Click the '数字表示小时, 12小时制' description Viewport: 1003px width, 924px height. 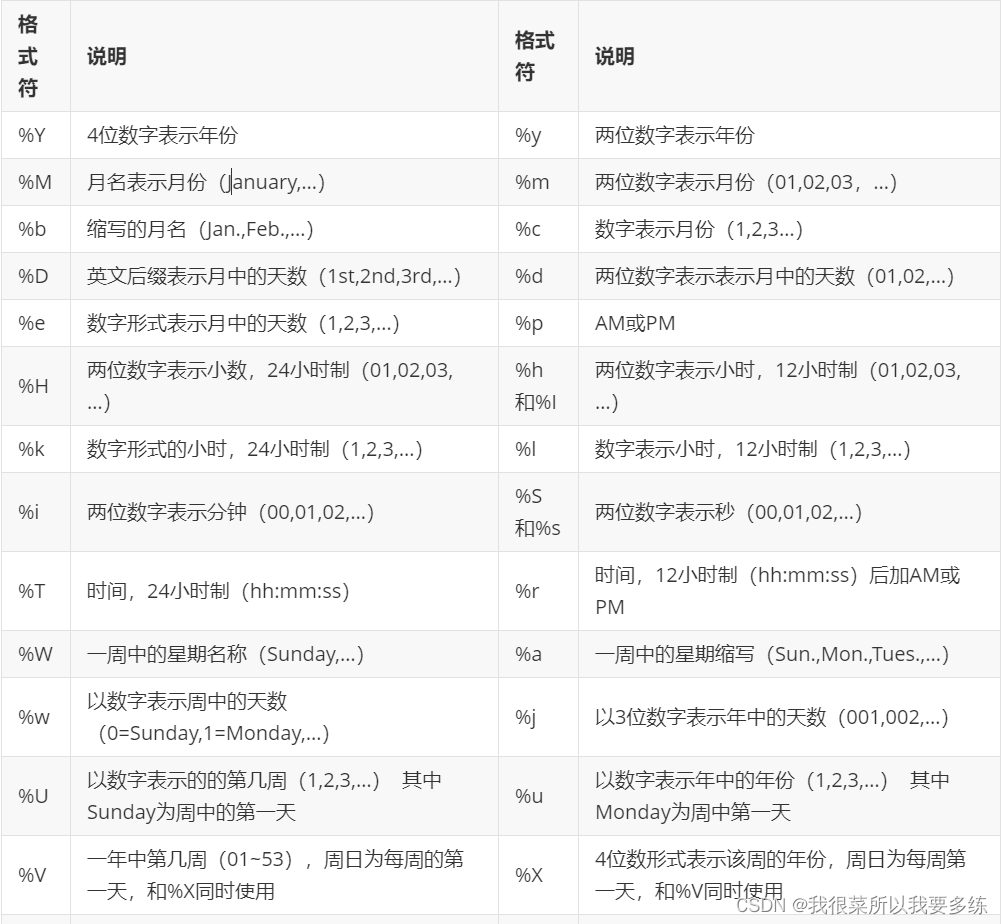point(753,449)
